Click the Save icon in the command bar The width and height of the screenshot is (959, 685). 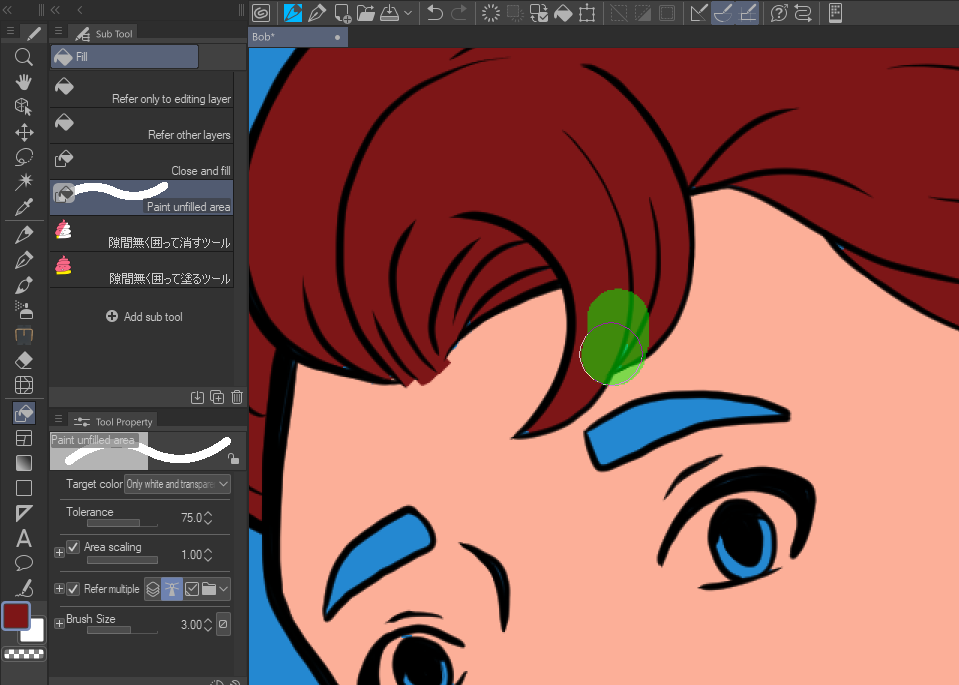click(x=390, y=12)
